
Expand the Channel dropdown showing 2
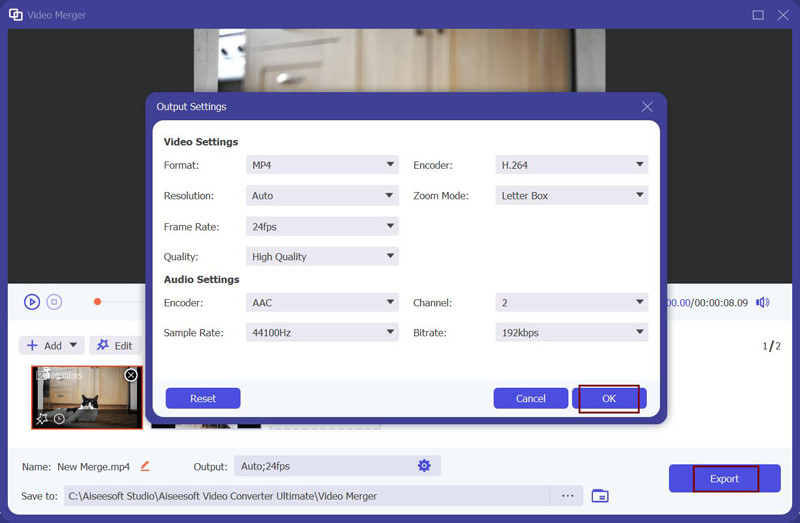pos(571,303)
